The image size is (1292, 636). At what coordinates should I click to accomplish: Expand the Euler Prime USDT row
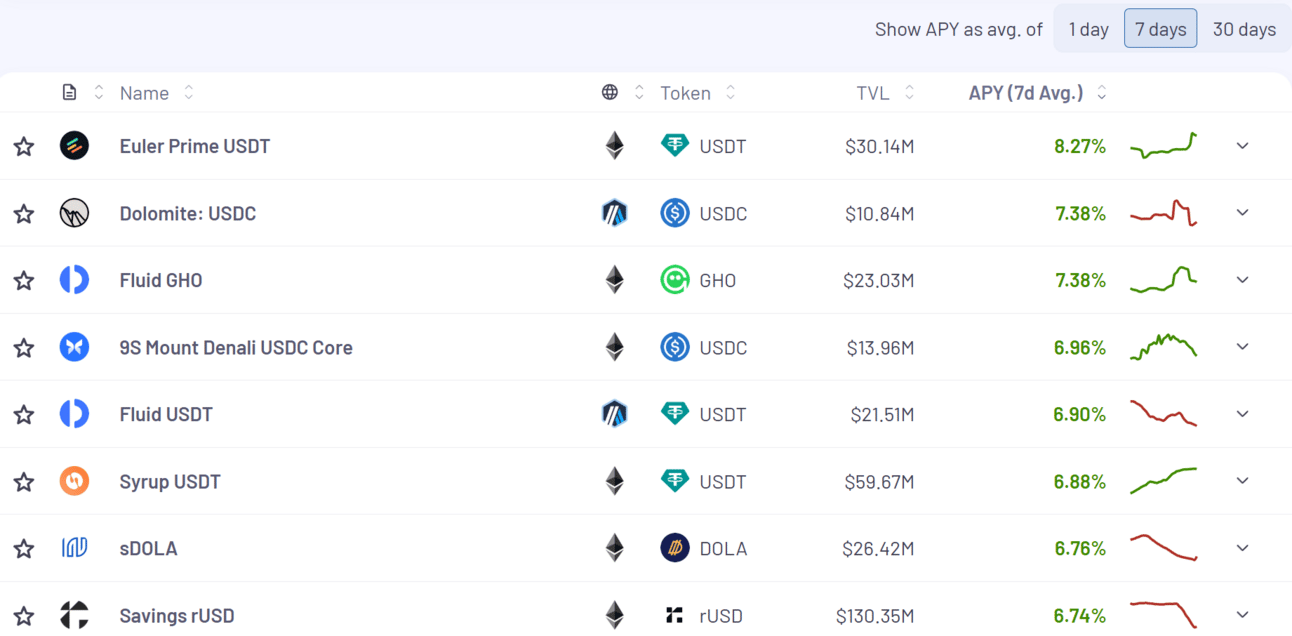click(x=1242, y=146)
